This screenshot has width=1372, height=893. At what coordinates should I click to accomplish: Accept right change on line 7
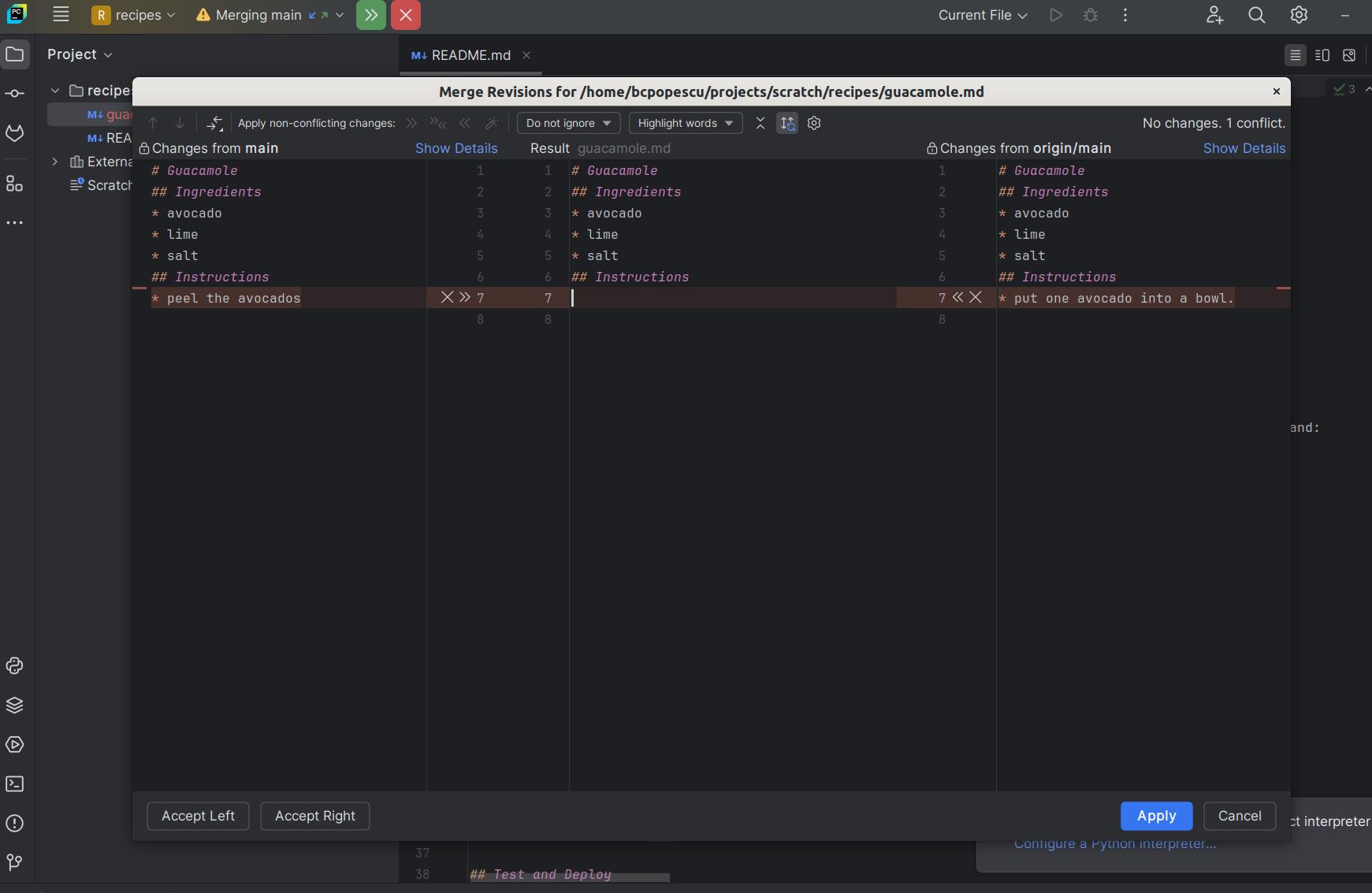957,297
